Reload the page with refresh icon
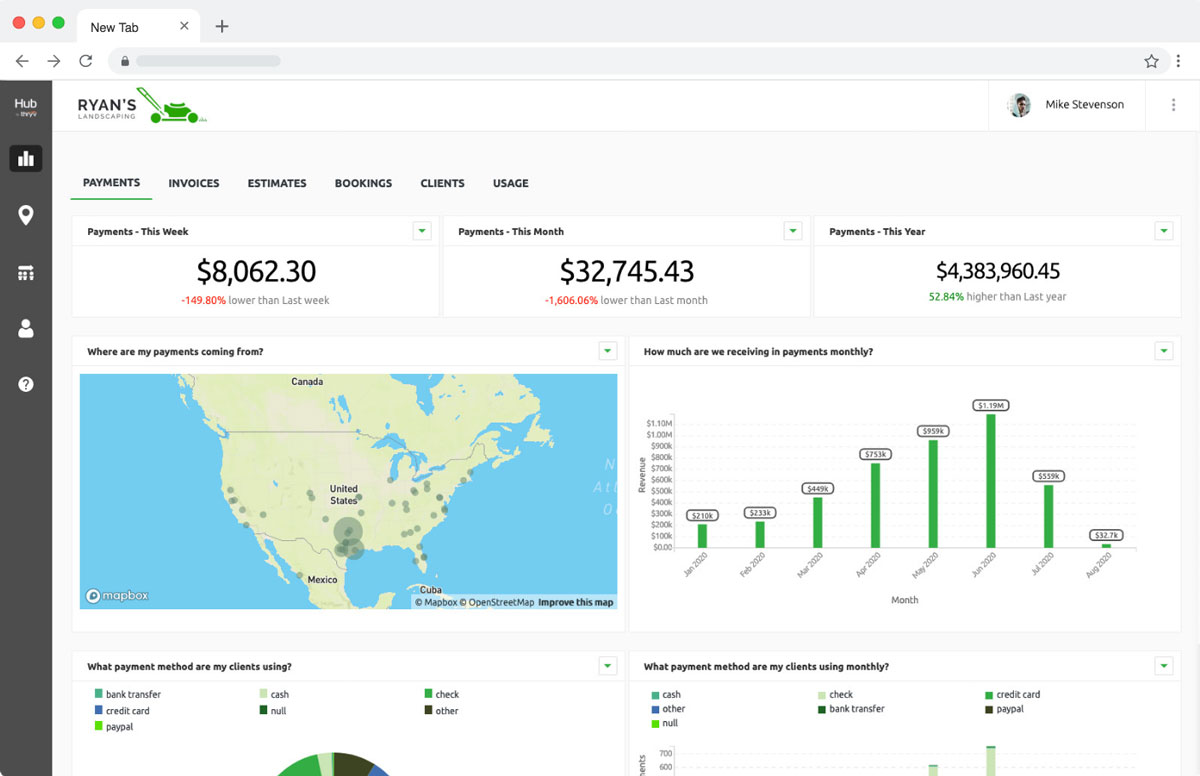This screenshot has width=1200, height=776. [86, 61]
